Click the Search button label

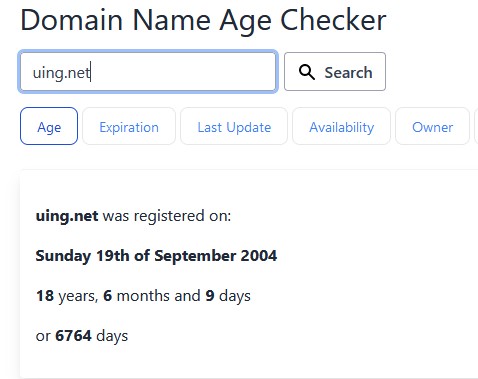(348, 72)
